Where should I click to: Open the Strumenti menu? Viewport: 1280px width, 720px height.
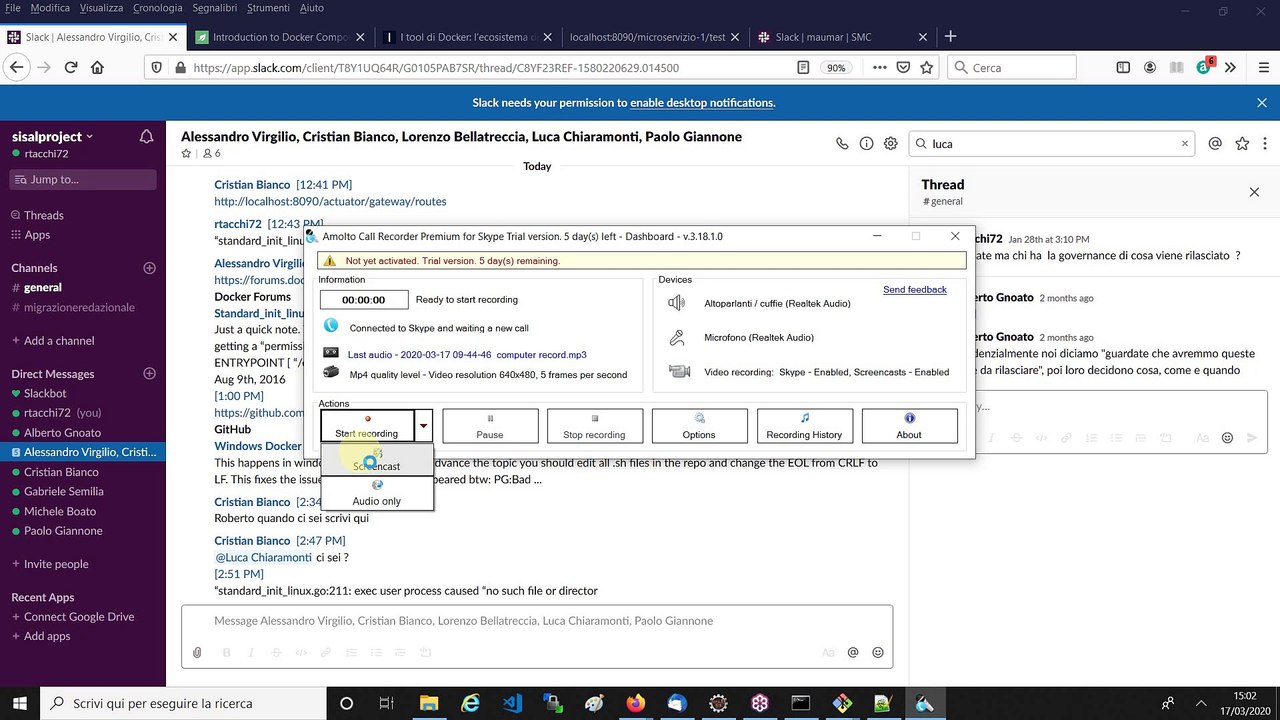point(267,8)
